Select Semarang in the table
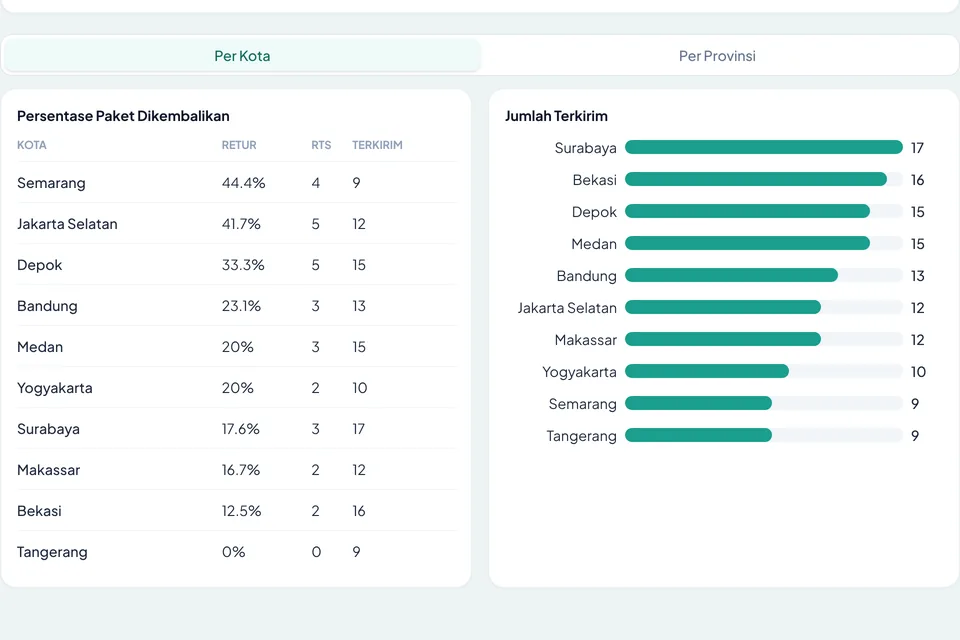960x640 pixels. click(51, 183)
